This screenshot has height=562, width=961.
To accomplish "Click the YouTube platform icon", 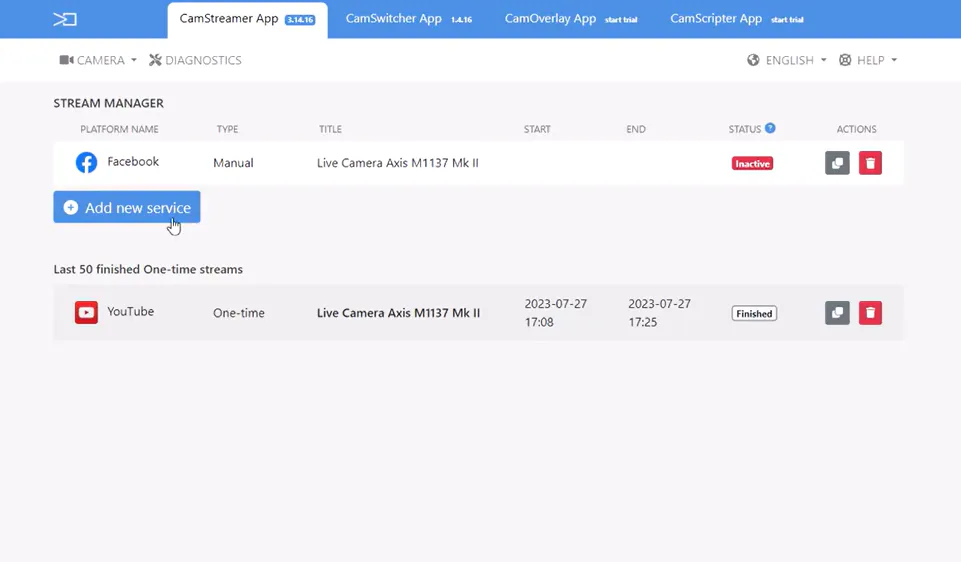I will point(86,313).
